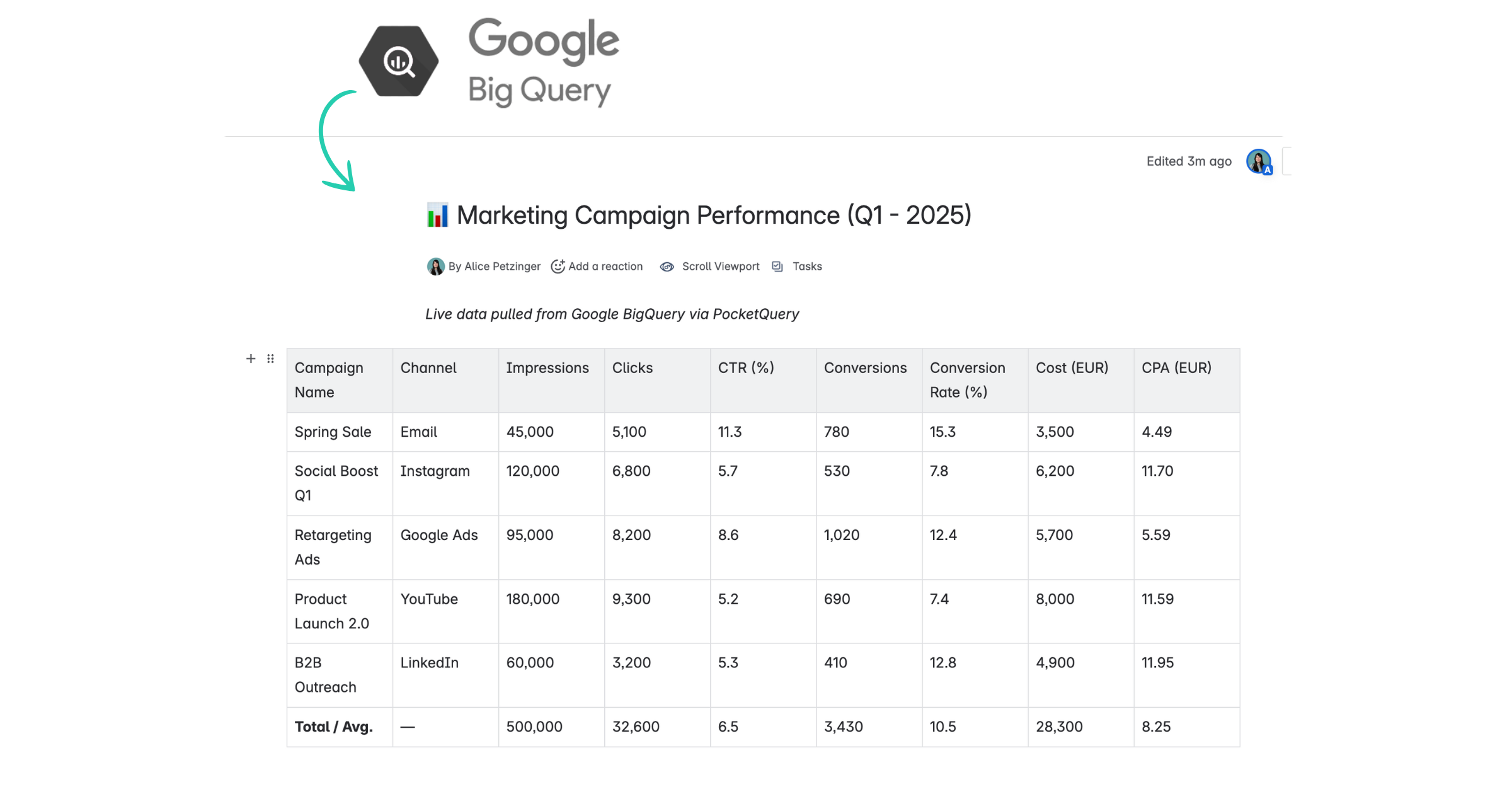The image size is (1512, 794).
Task: Click the 8,200 clicks cell
Action: click(x=657, y=548)
